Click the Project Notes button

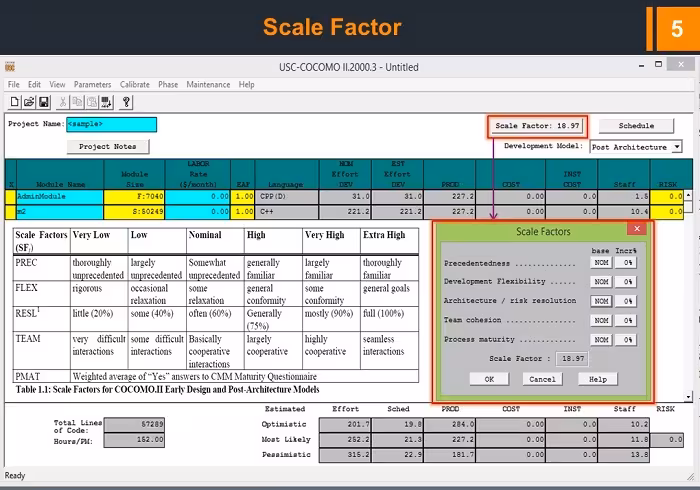pyautogui.click(x=108, y=147)
